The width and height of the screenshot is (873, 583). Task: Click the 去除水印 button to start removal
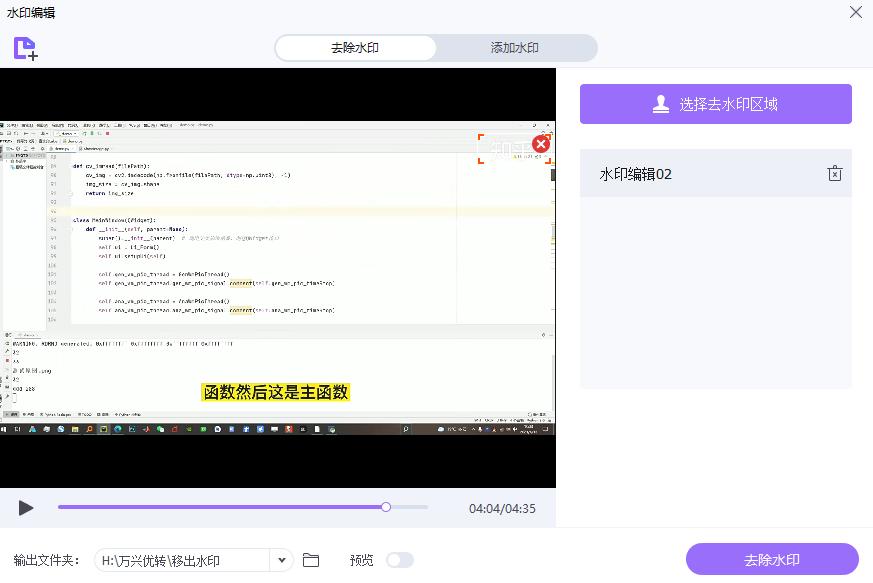coord(772,559)
